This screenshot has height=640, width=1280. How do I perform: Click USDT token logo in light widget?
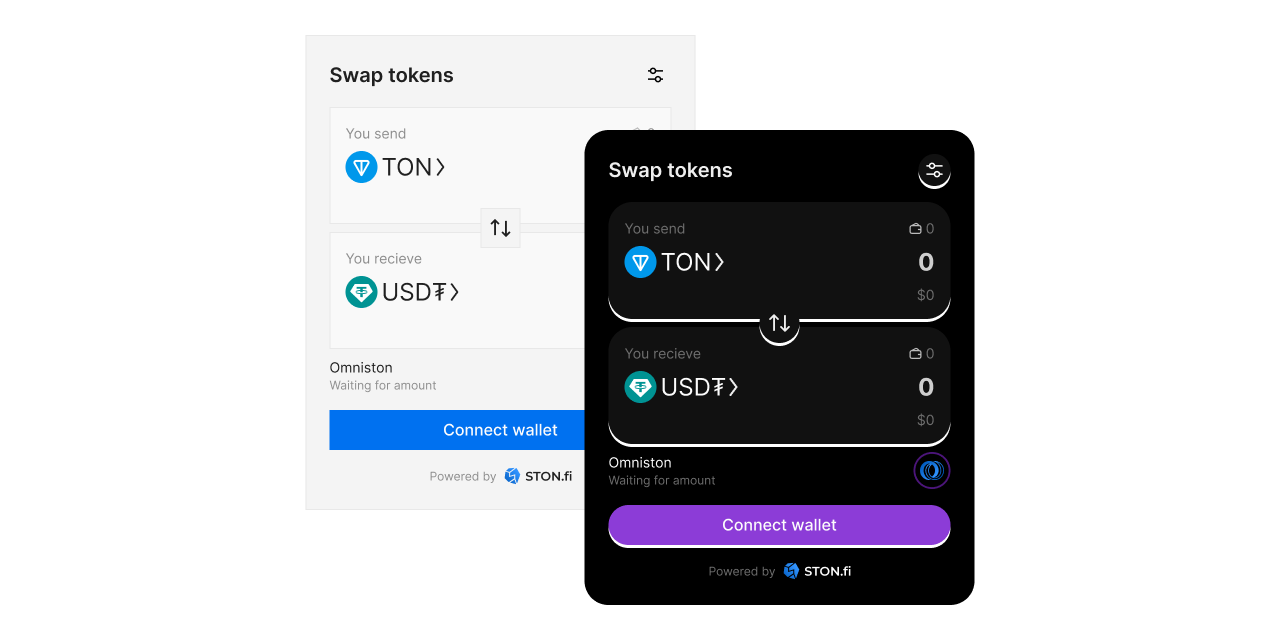click(361, 292)
